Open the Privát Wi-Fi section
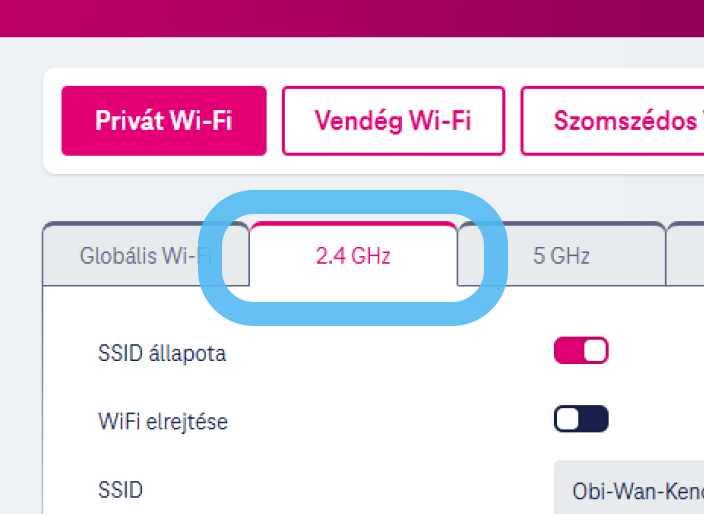This screenshot has height=514, width=704. click(164, 121)
